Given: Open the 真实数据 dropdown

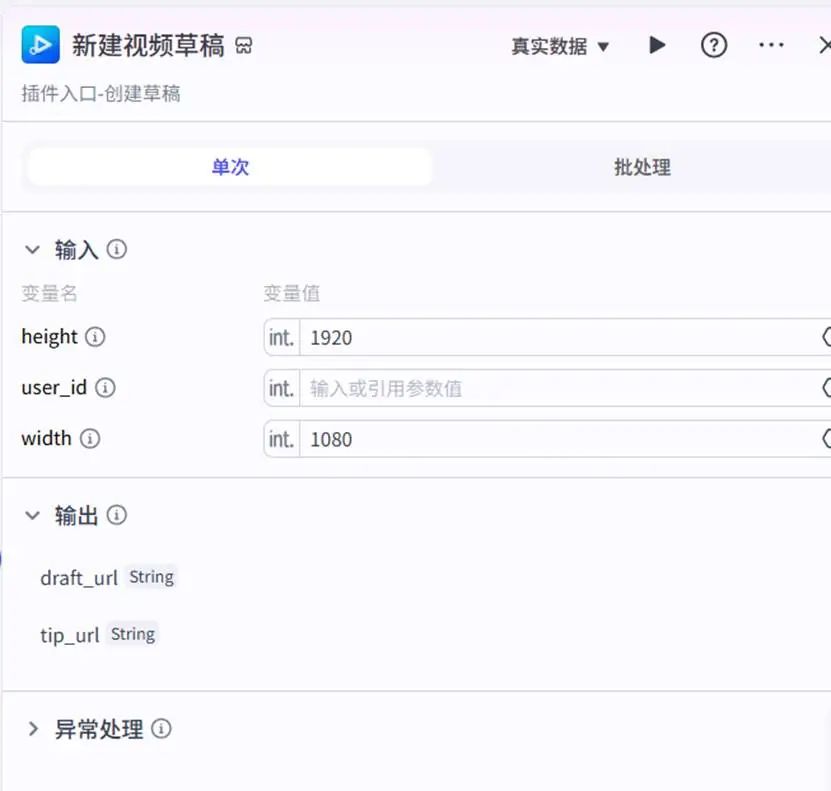Looking at the screenshot, I should point(560,47).
